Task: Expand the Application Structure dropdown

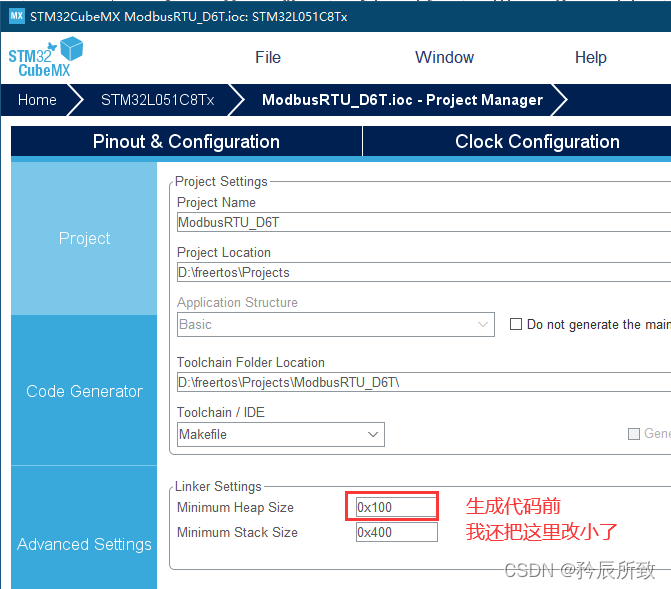Action: pyautogui.click(x=336, y=324)
